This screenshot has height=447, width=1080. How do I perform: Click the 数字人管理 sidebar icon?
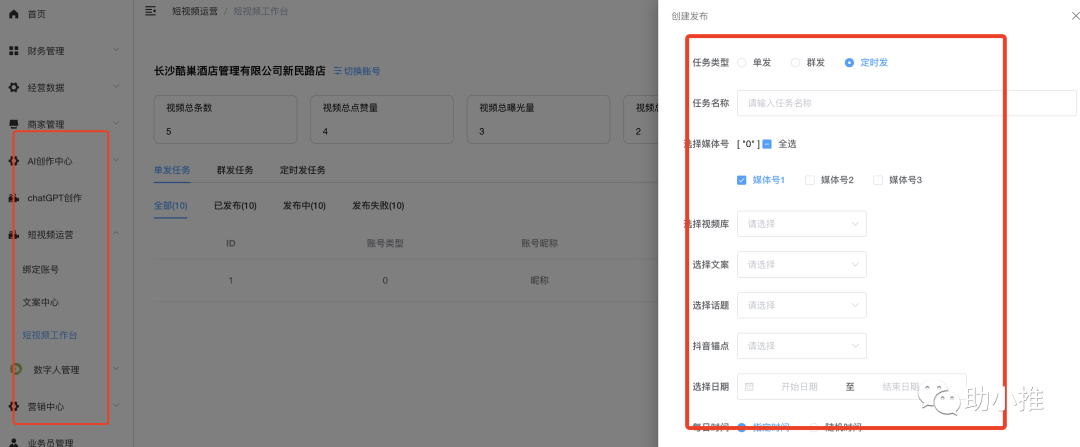[16, 369]
